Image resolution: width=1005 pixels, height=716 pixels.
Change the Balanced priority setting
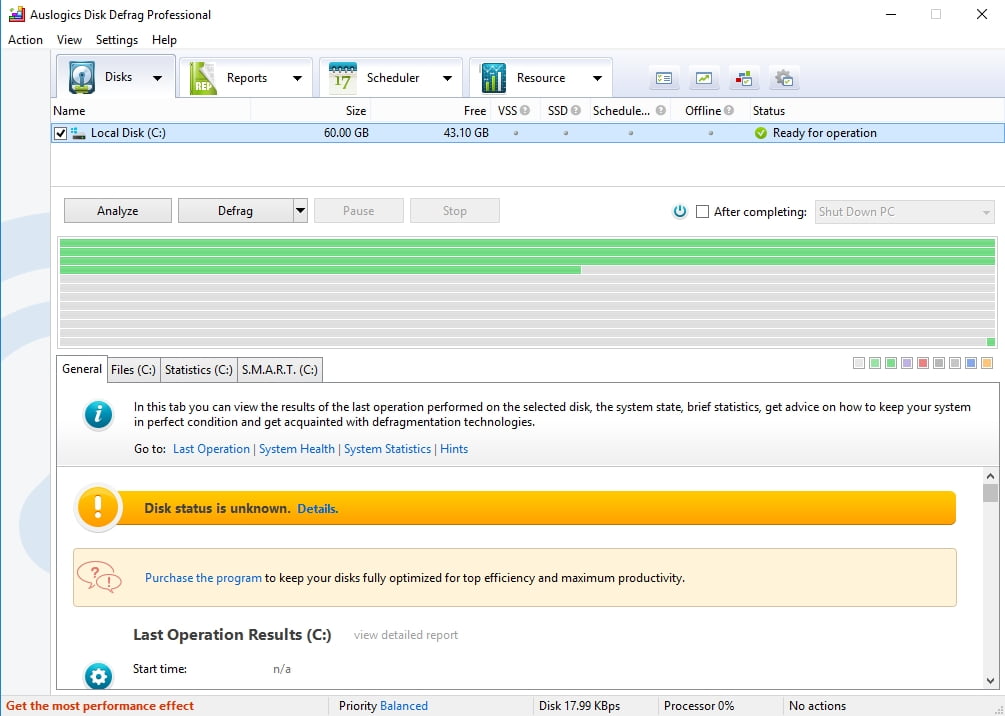404,706
